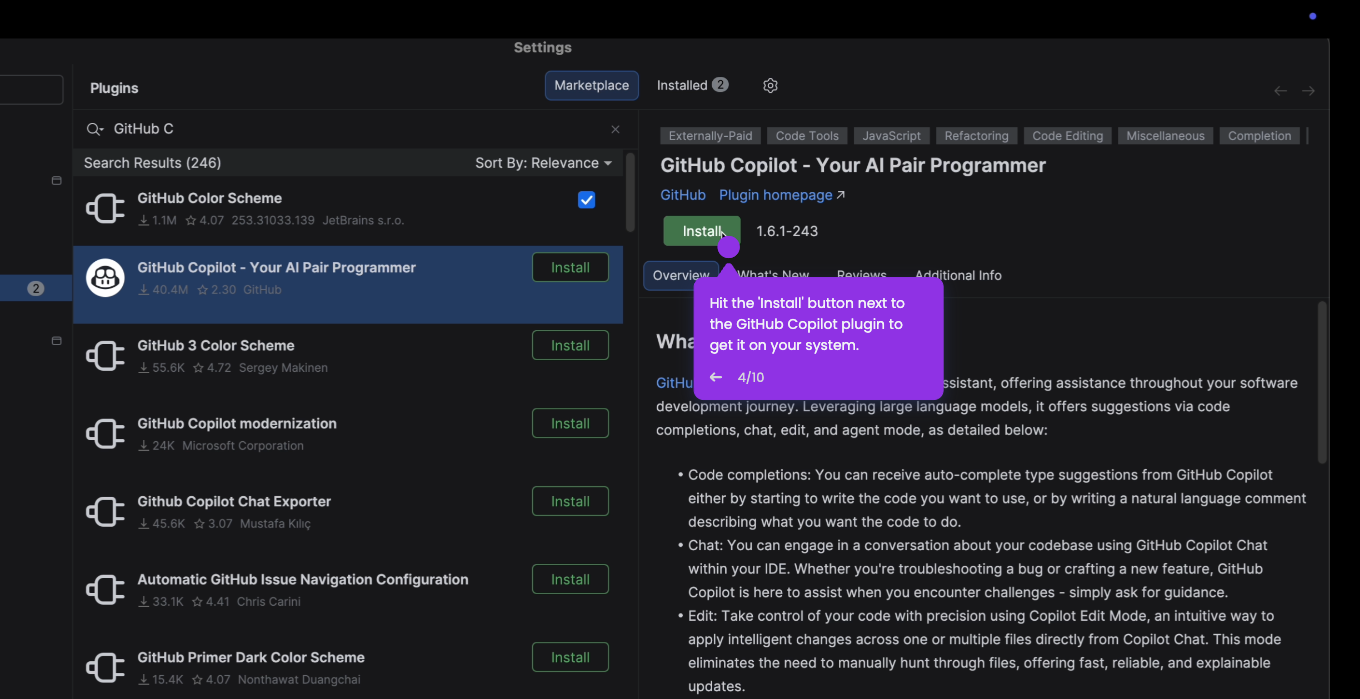Install GitHub Copilot from the list row
Viewport: 1360px width, 699px height.
(570, 268)
